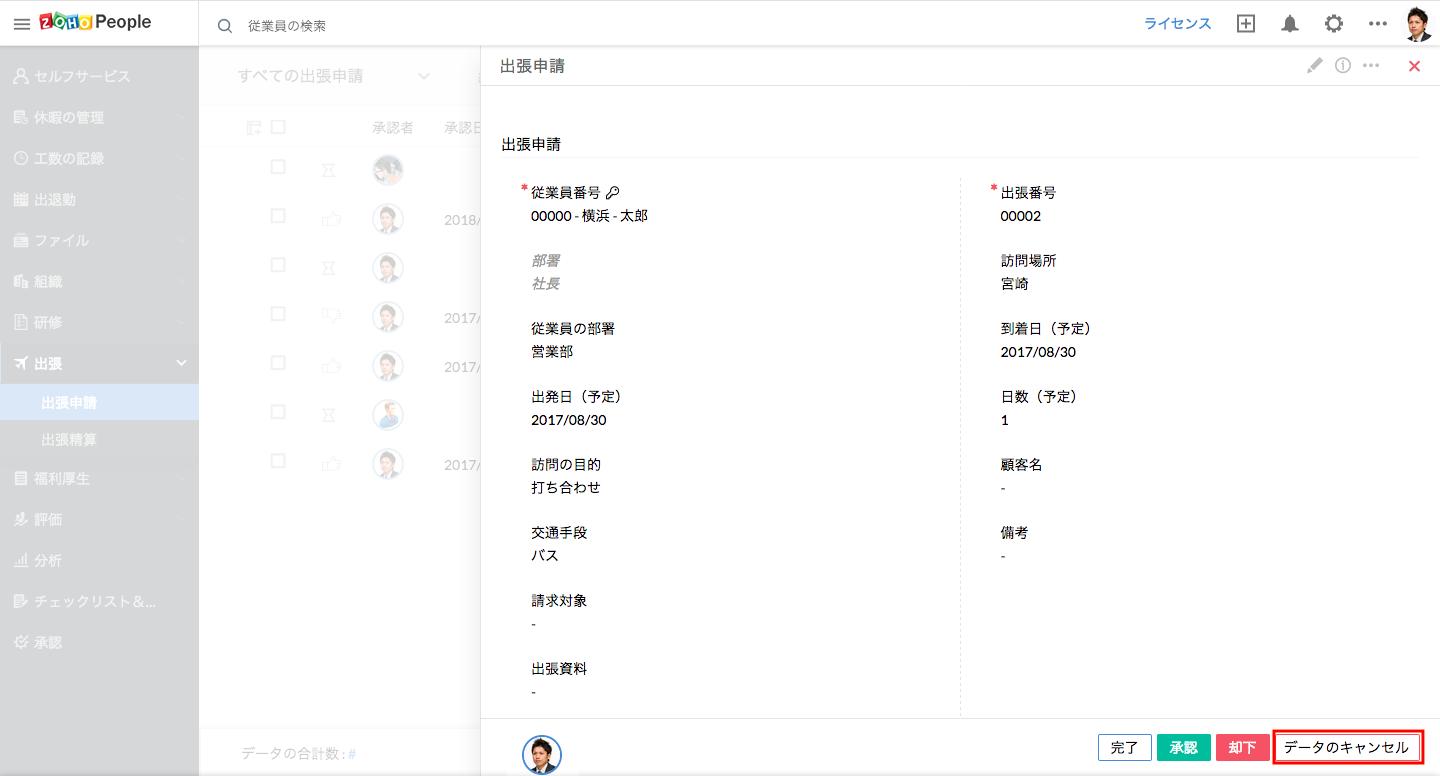Click the 承認者 column header

click(393, 127)
